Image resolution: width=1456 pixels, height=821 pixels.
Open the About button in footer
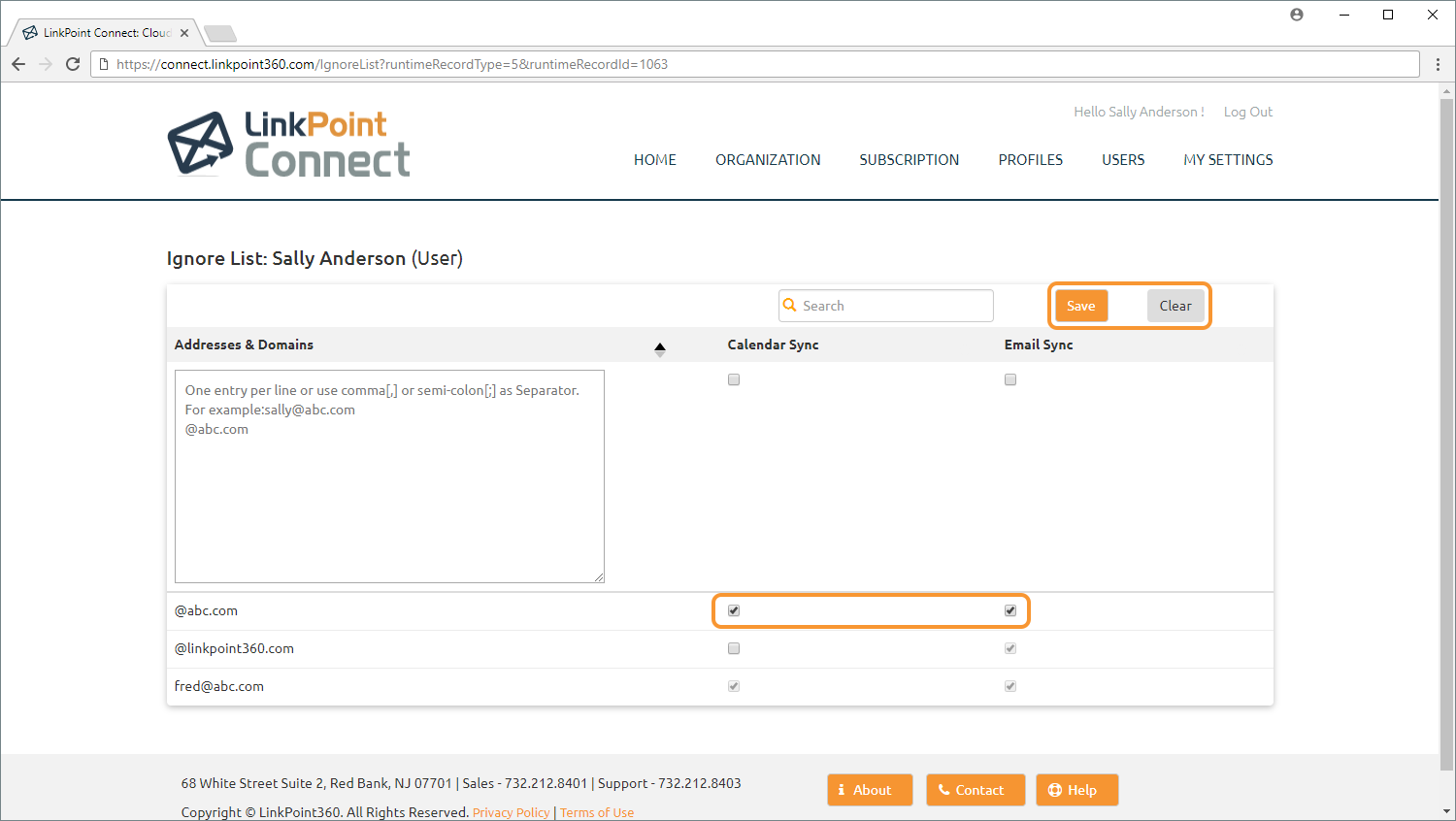(870, 790)
